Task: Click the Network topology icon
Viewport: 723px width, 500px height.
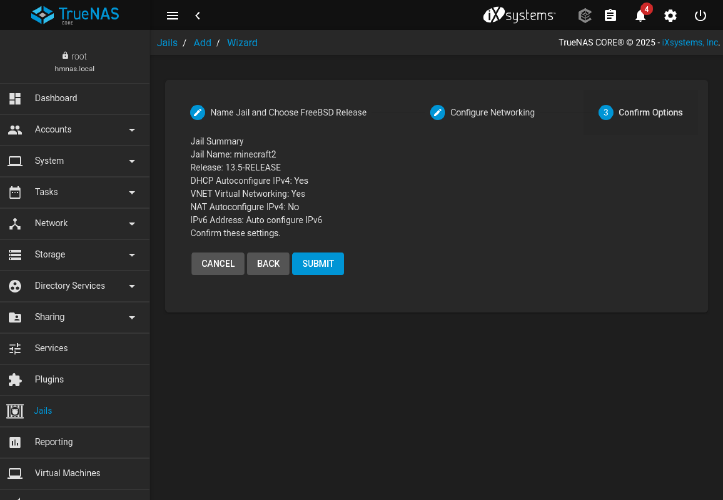Action: [x=15, y=223]
